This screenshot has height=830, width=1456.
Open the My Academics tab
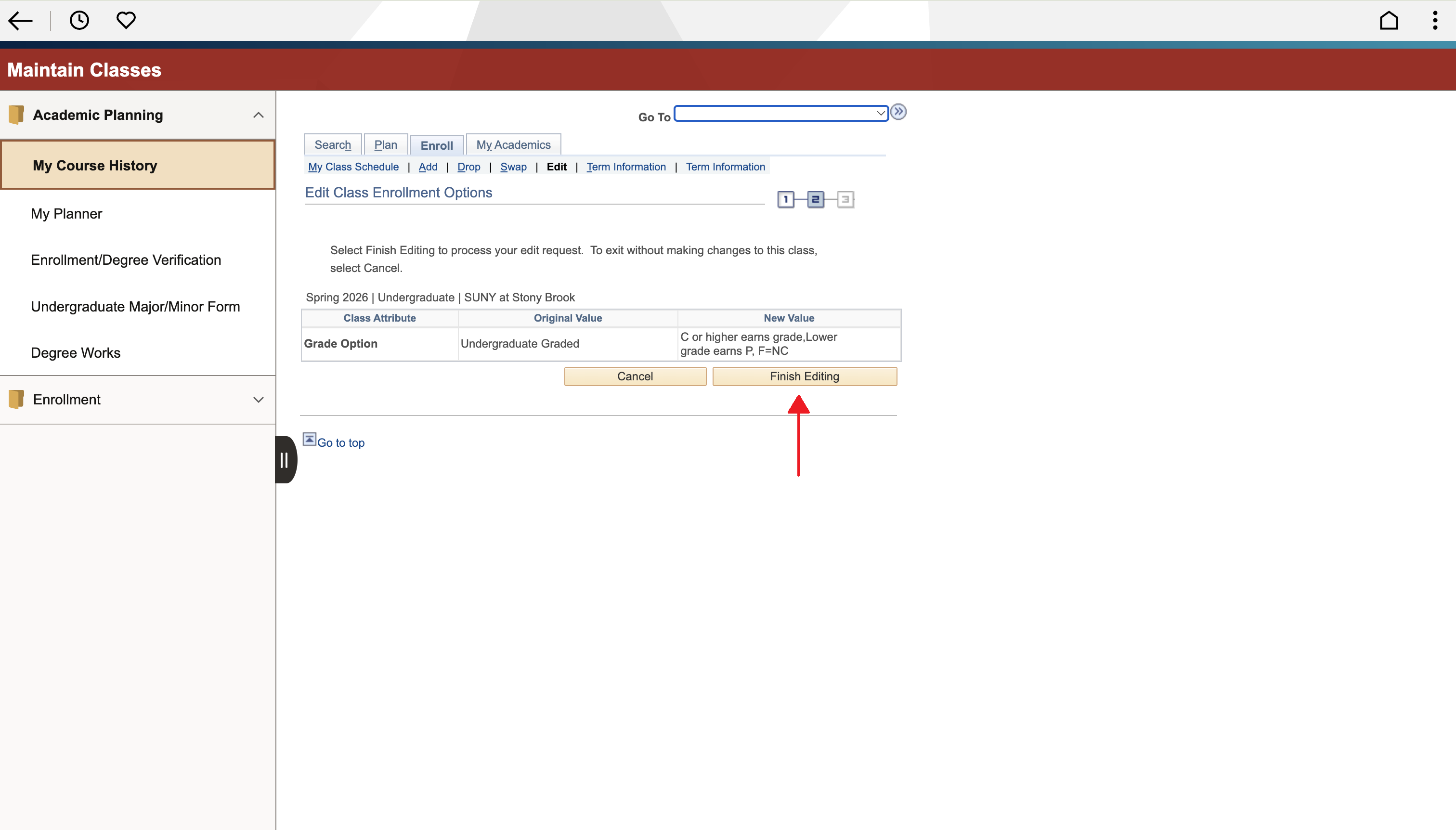pos(514,145)
